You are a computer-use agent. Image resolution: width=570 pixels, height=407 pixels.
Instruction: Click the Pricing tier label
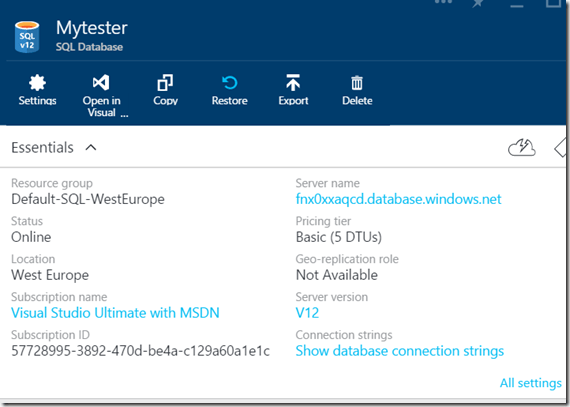pos(323,221)
